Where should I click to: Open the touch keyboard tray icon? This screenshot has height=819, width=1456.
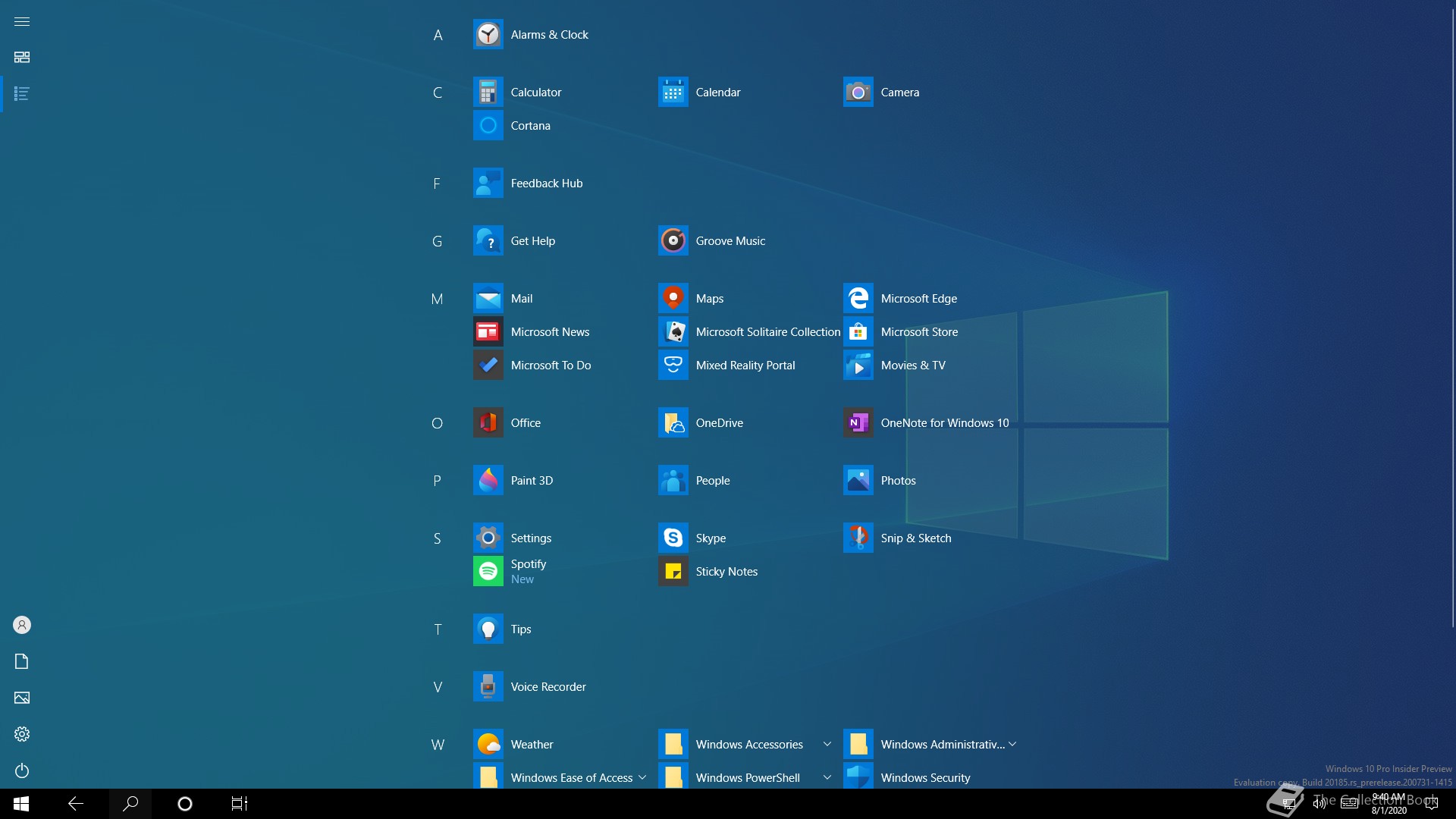(x=1350, y=804)
